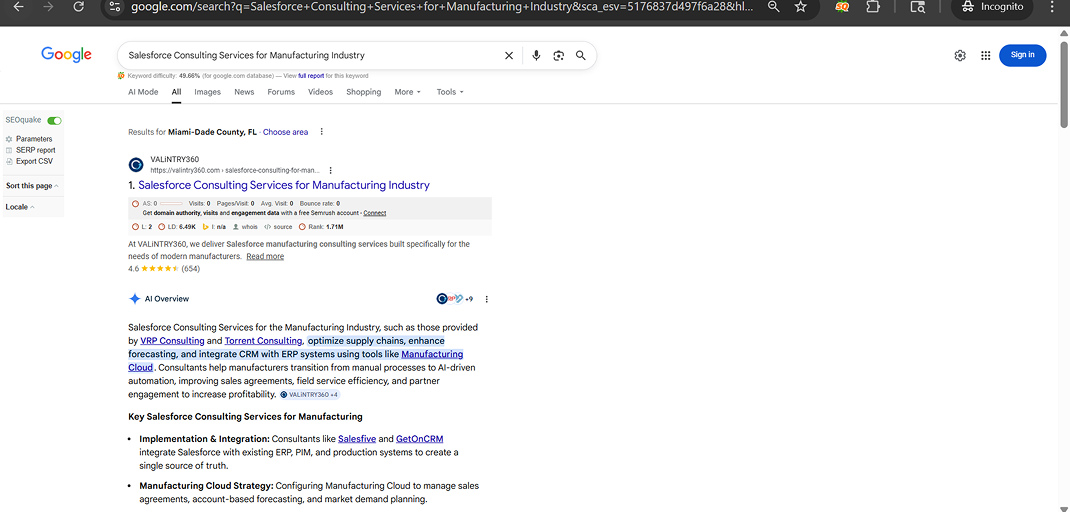Click the Choose area link
This screenshot has height=512, width=1070.
285,132
